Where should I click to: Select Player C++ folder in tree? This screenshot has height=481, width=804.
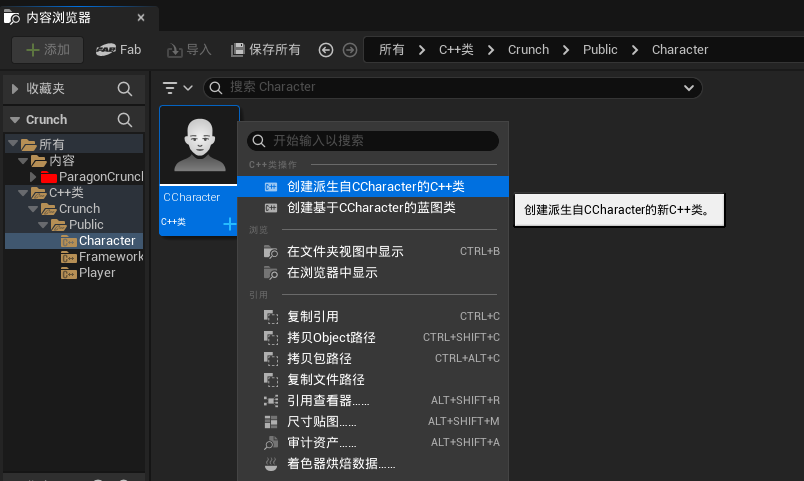[88, 273]
